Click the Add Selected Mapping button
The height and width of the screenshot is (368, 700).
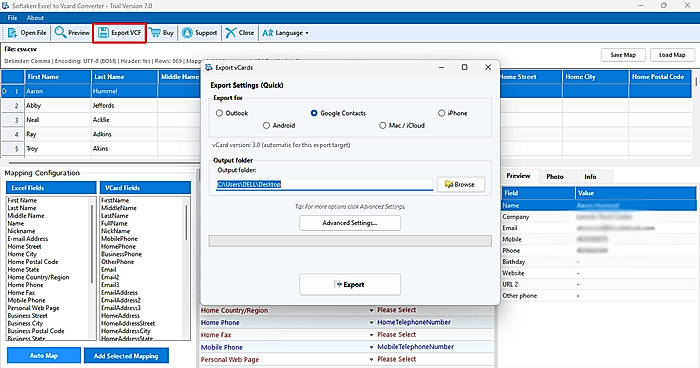point(126,356)
